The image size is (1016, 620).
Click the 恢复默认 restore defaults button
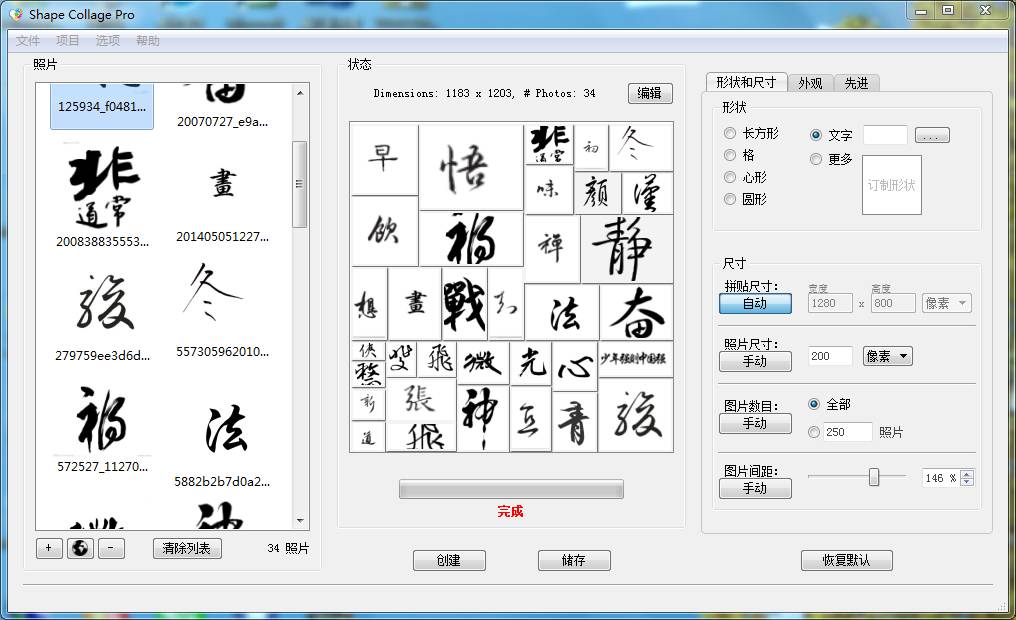[x=846, y=560]
